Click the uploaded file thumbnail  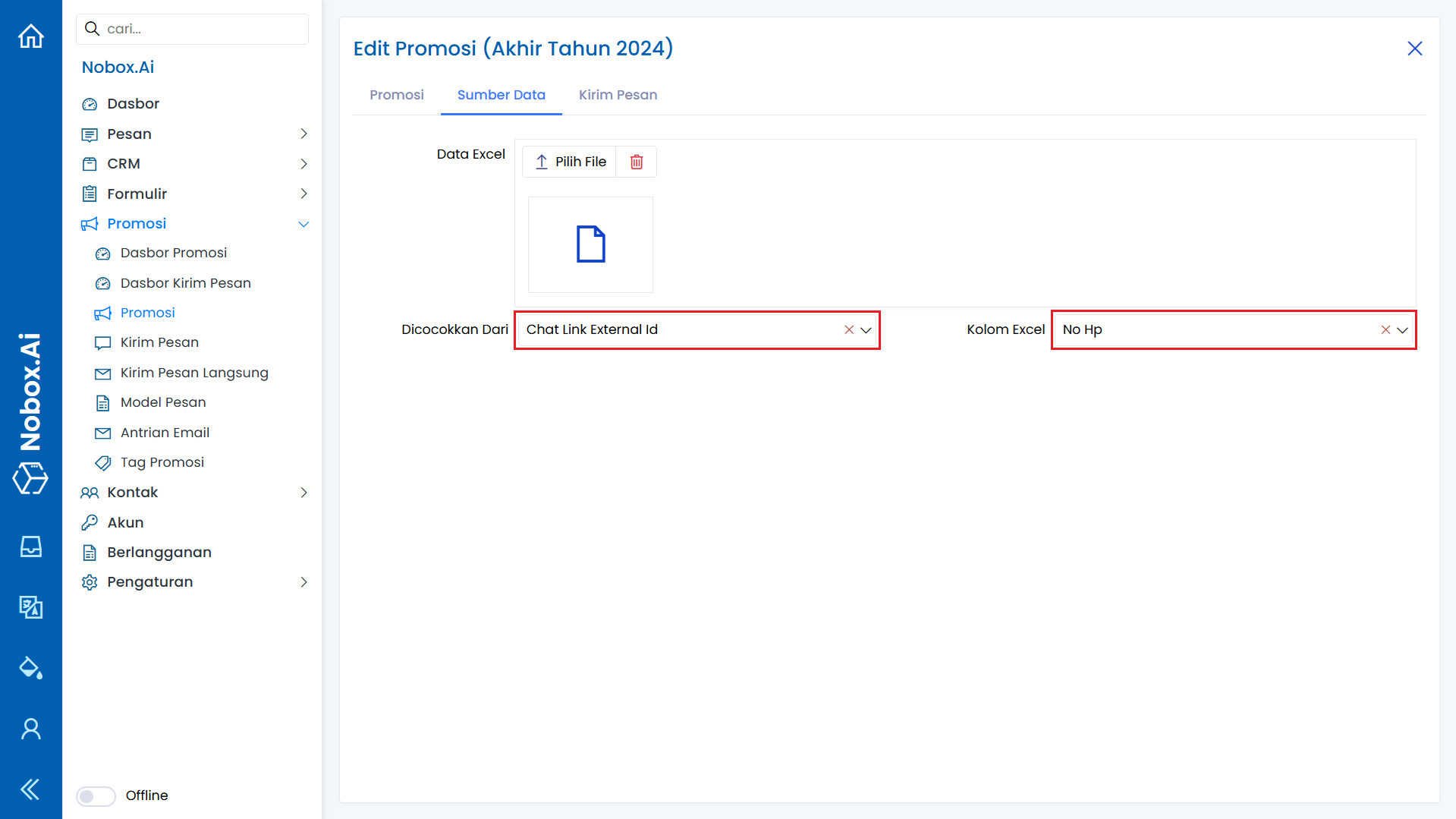tap(590, 244)
